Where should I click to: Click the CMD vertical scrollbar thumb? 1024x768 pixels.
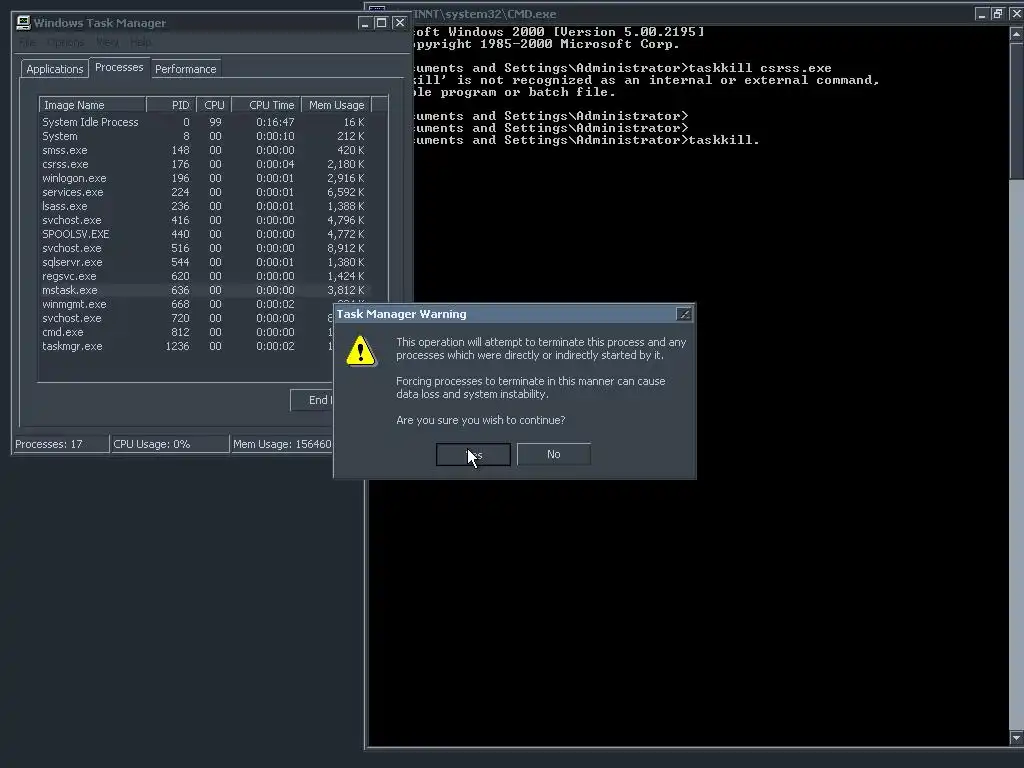coord(1016,110)
